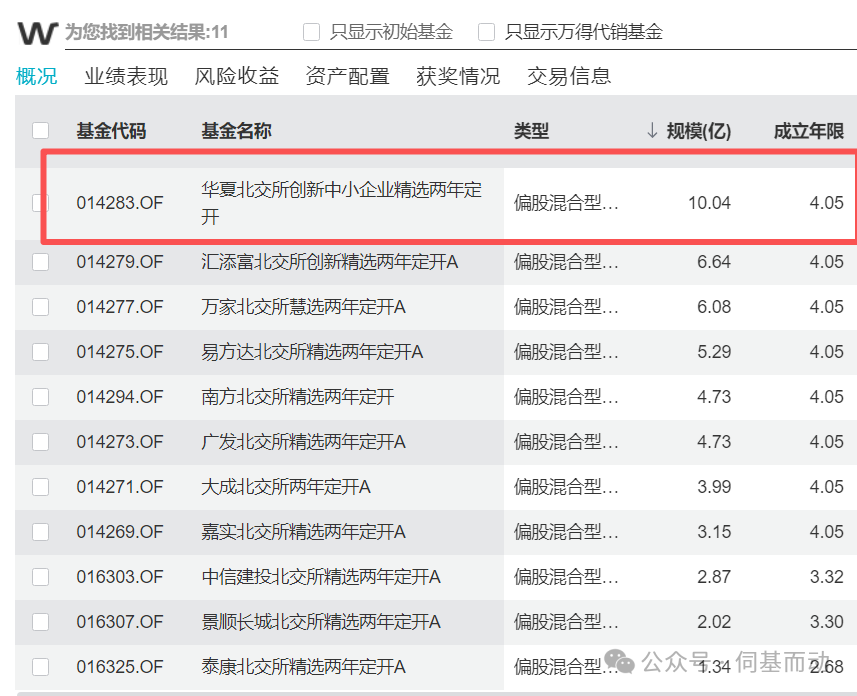Click the 3.15 scale value

pos(714,531)
